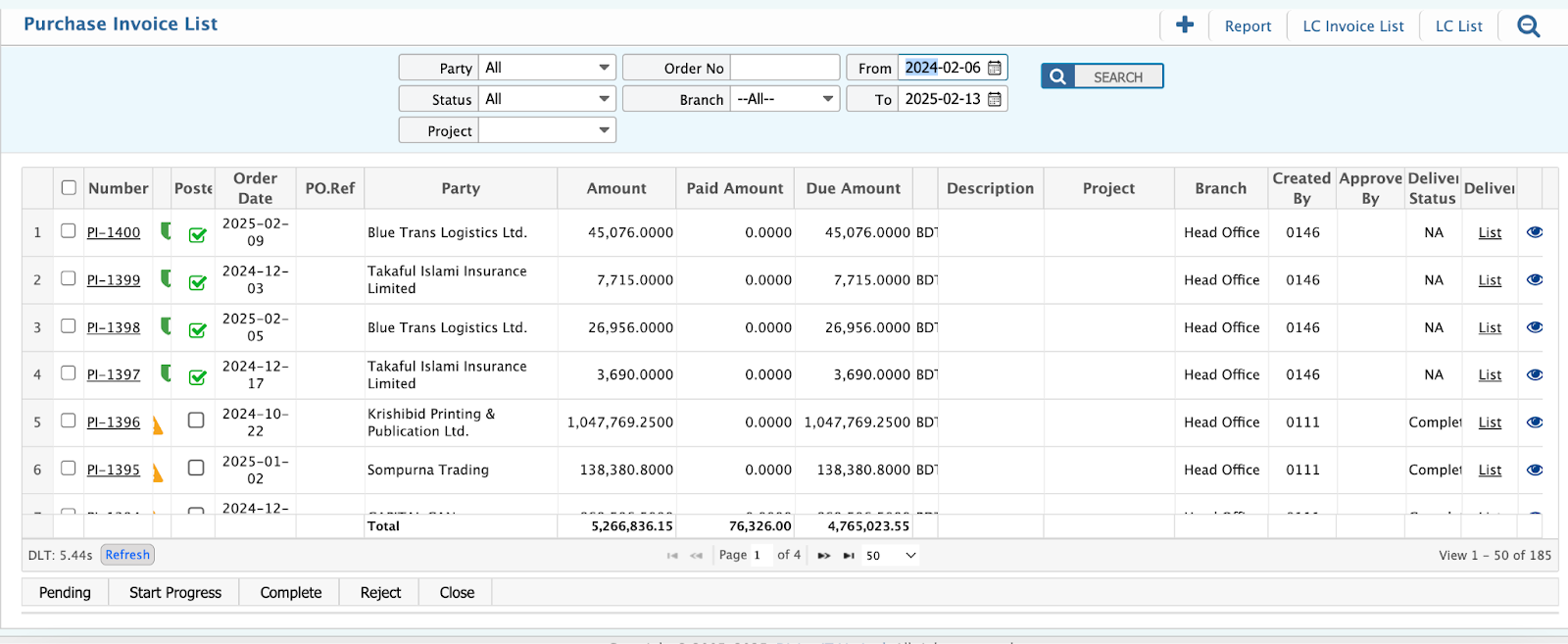Image resolution: width=1568 pixels, height=644 pixels.
Task: Open the Report menu item
Action: [x=1248, y=26]
